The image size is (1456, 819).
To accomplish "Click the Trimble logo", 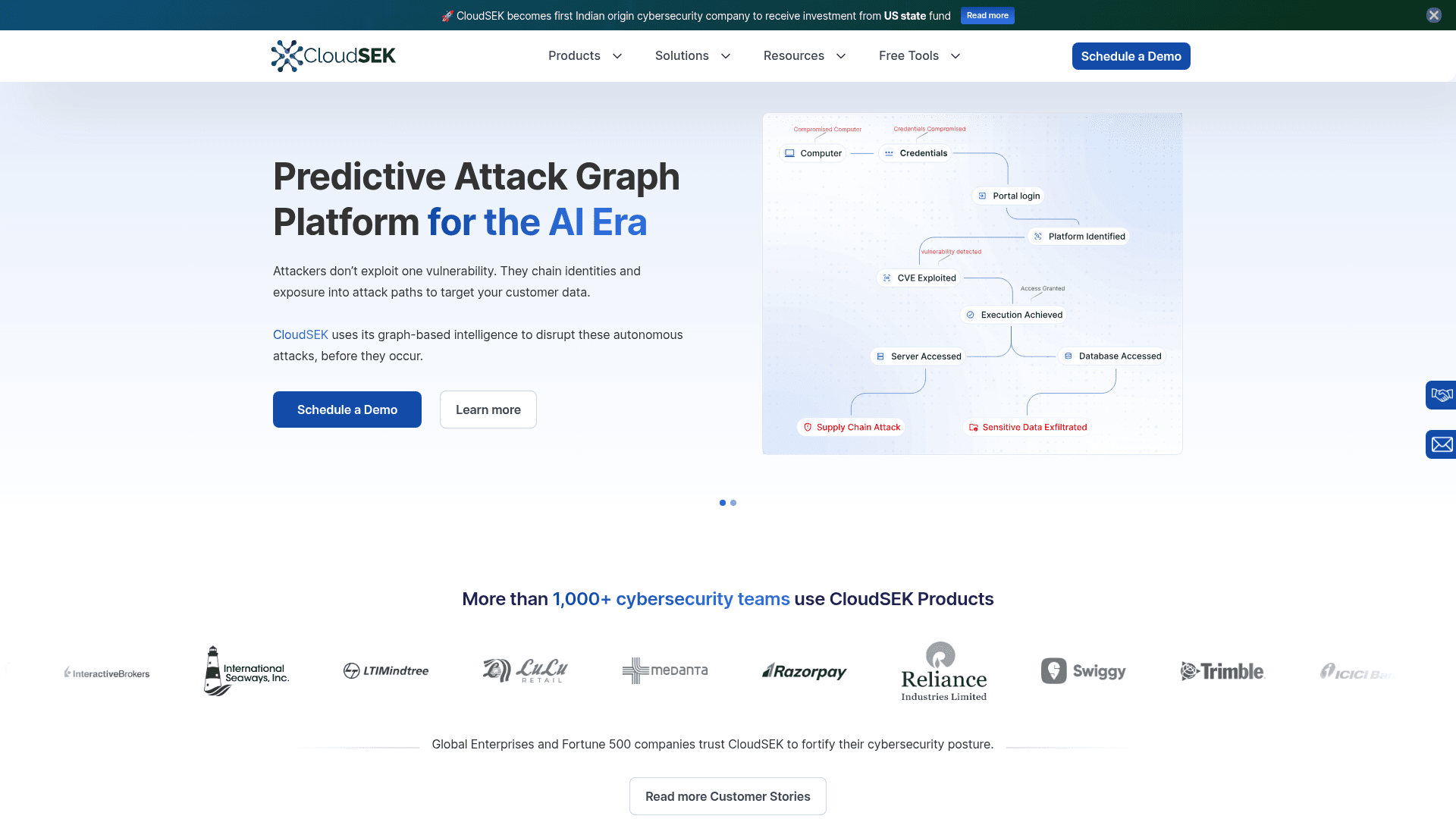I will click(x=1222, y=671).
